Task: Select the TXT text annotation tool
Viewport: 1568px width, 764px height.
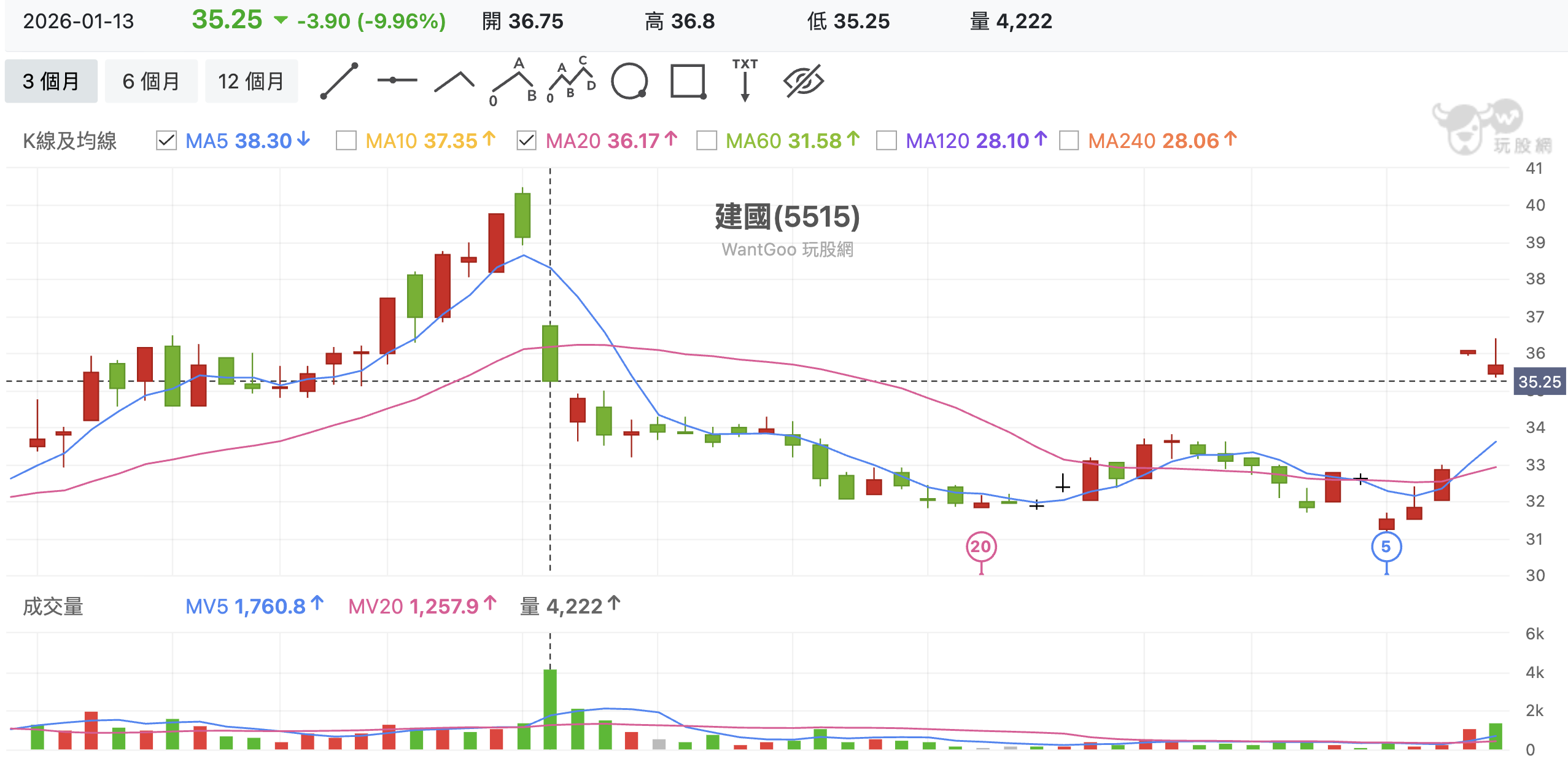Action: [x=745, y=80]
